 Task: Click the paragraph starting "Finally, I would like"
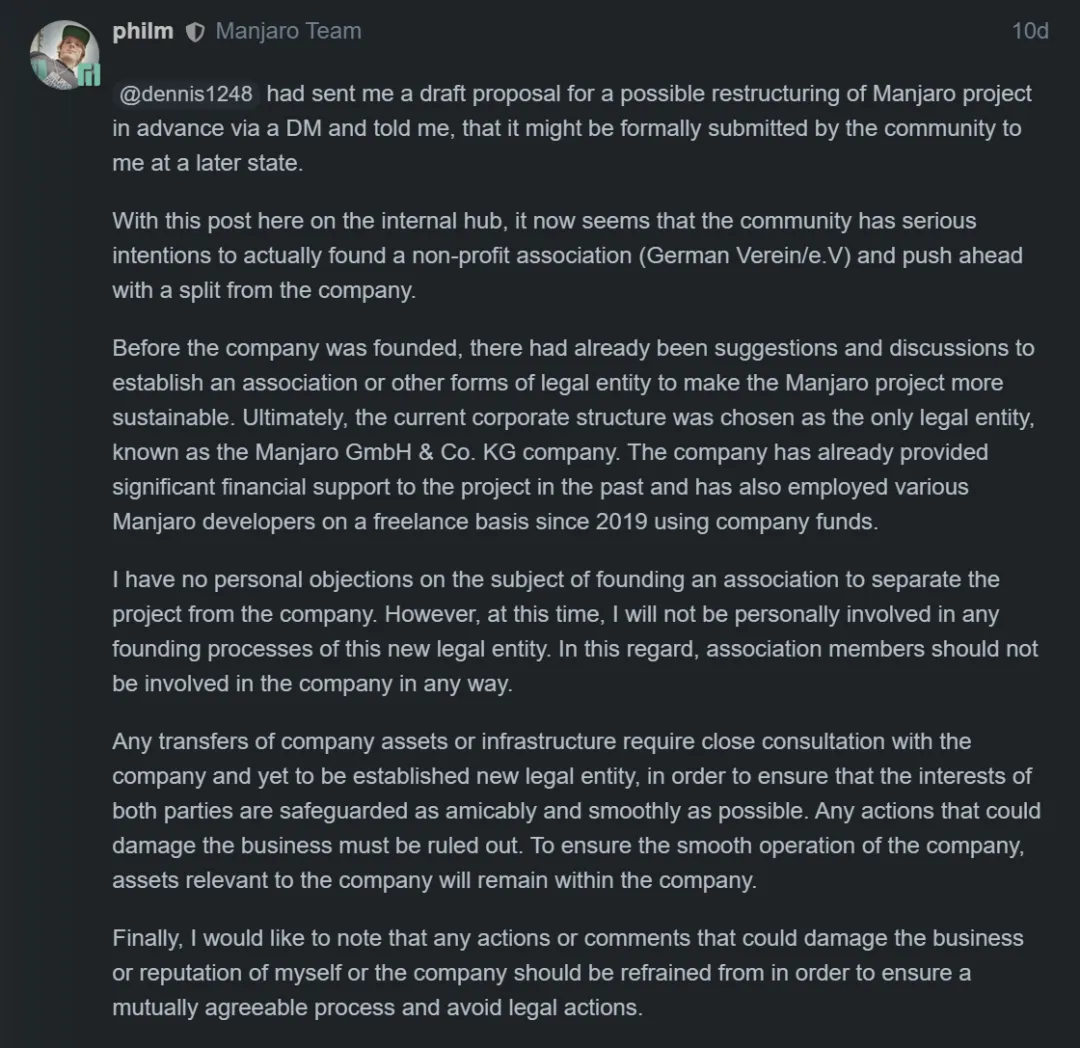coord(566,972)
